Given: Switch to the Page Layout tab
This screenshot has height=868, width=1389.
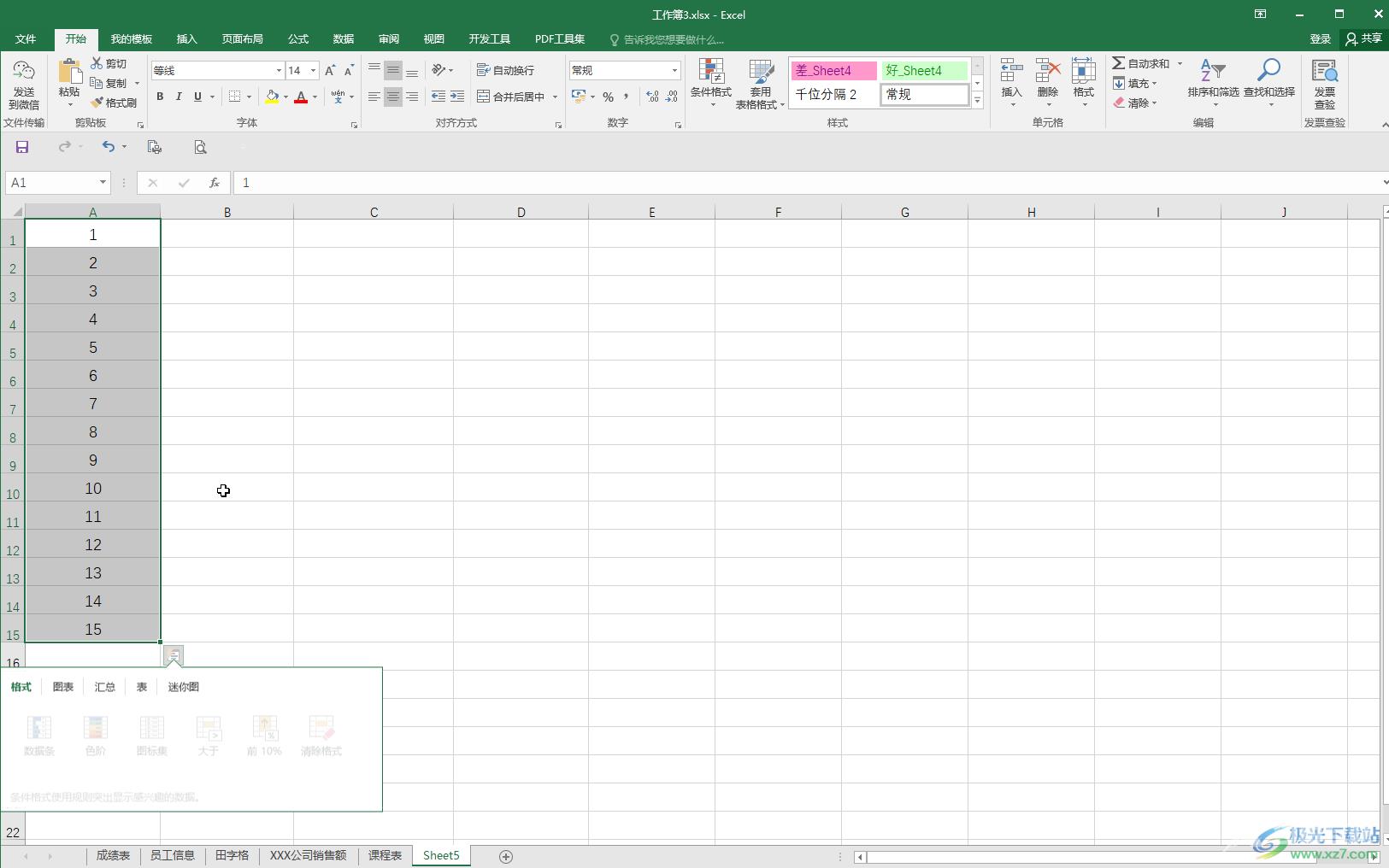Looking at the screenshot, I should (243, 39).
